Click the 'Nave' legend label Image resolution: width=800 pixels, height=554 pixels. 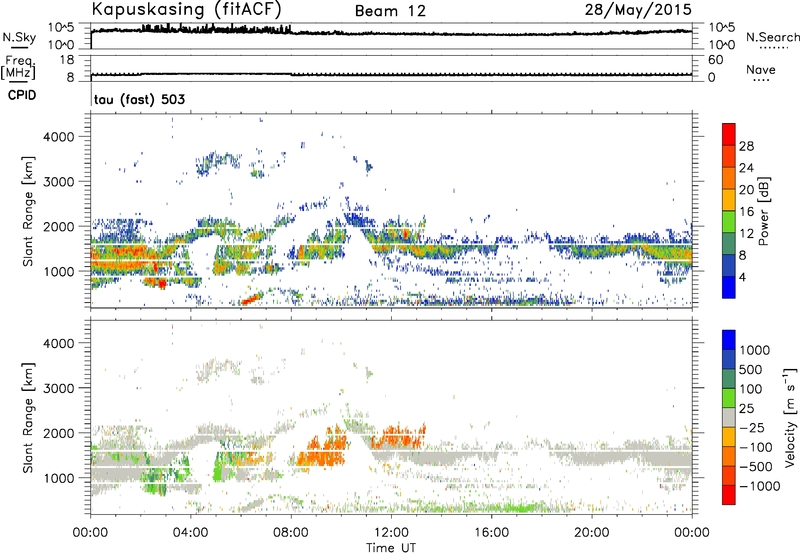(x=761, y=70)
